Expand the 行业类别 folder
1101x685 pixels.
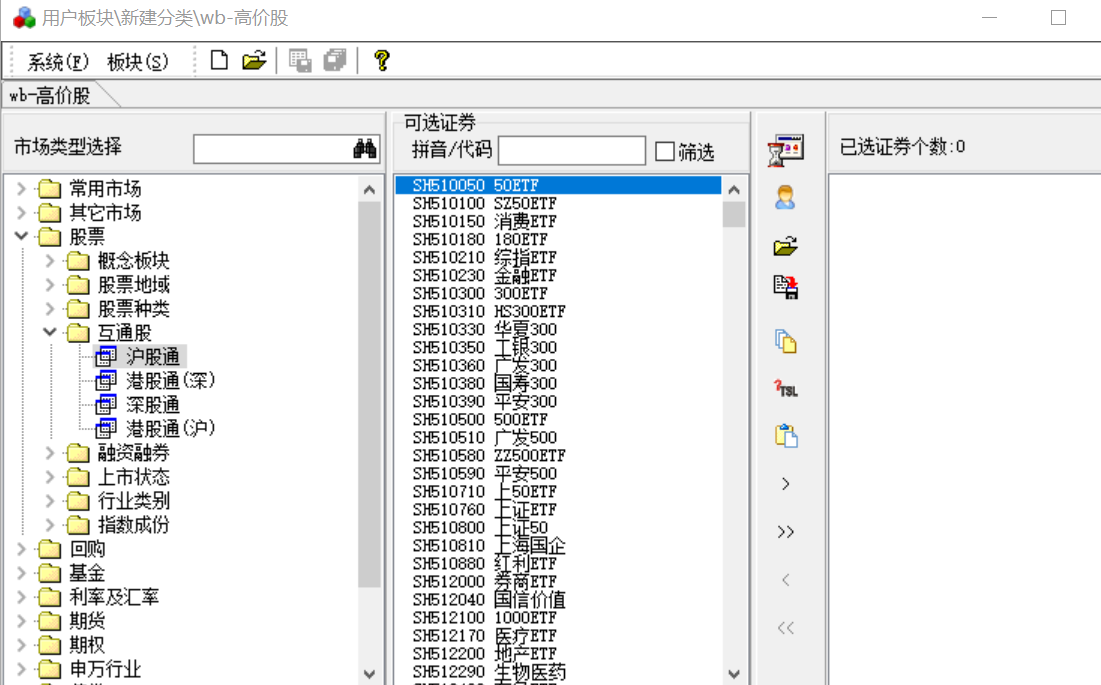(49, 501)
